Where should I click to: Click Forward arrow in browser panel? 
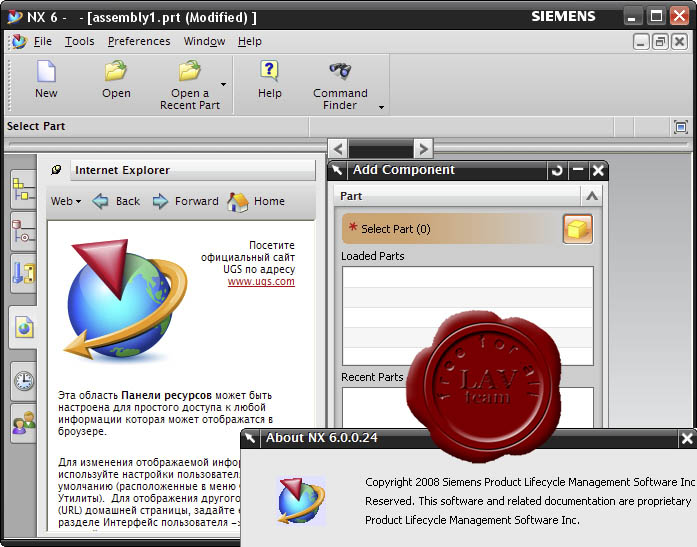coord(160,201)
